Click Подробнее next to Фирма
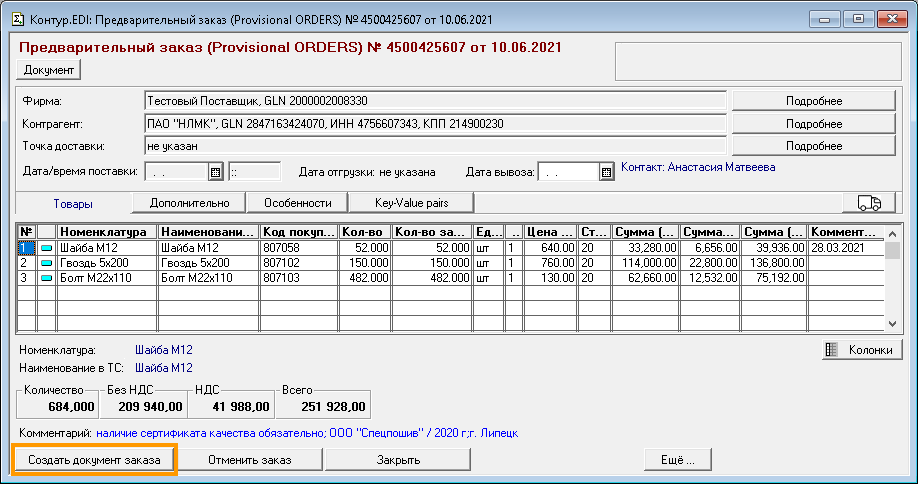This screenshot has width=918, height=484. pos(814,101)
